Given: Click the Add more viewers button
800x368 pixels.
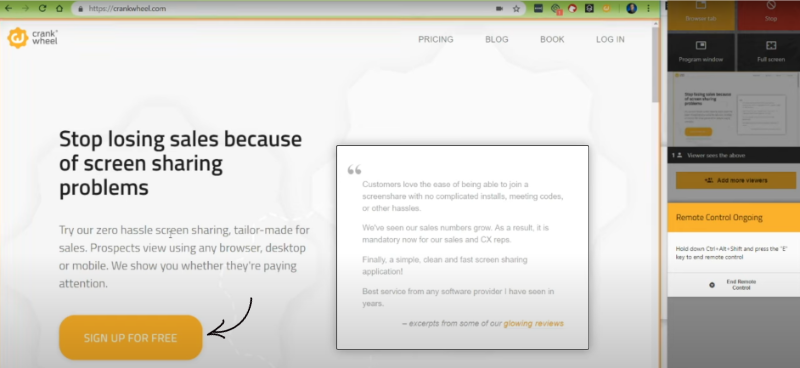Looking at the screenshot, I should pyautogui.click(x=736, y=180).
